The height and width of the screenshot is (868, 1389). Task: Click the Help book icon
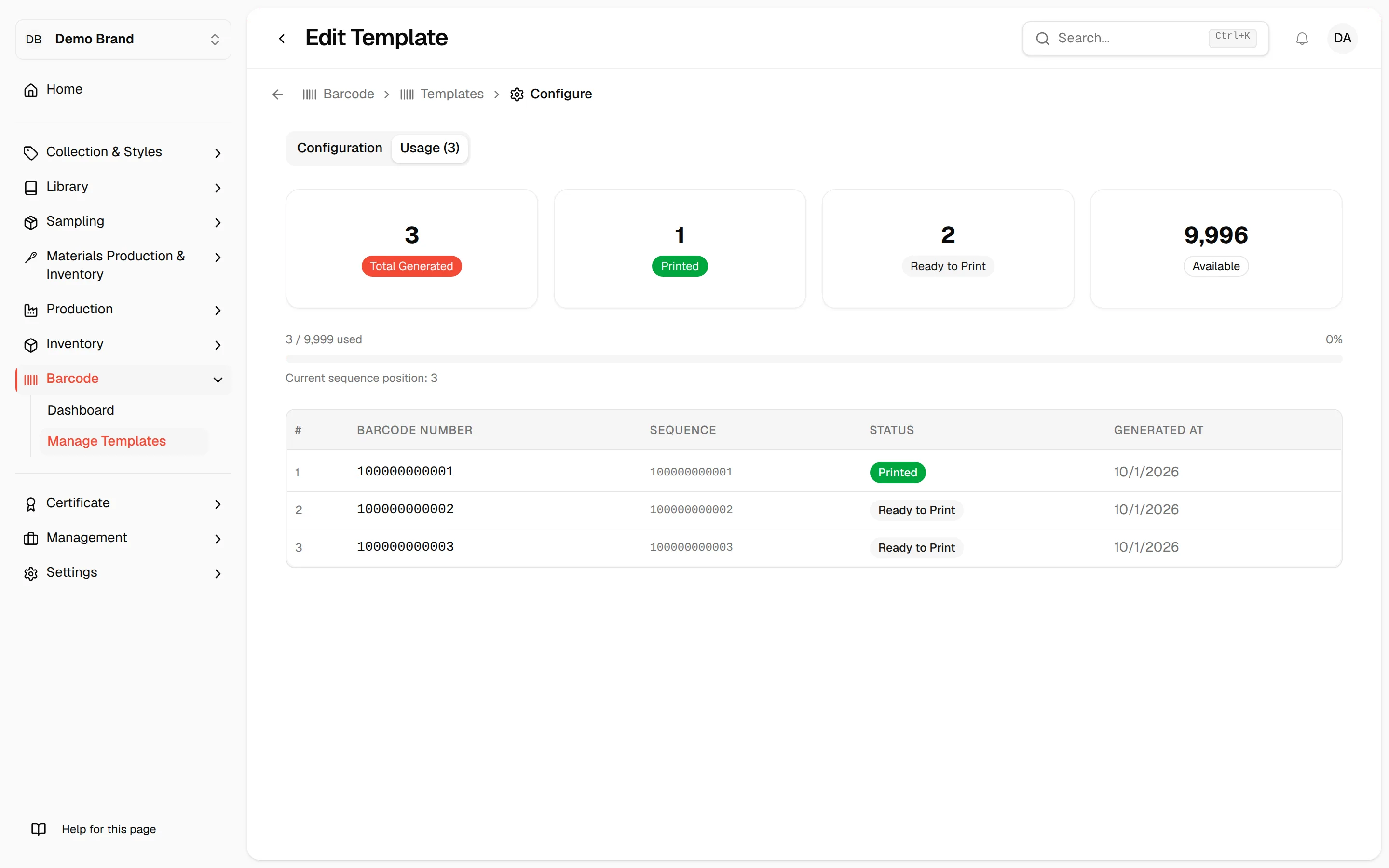[39, 829]
